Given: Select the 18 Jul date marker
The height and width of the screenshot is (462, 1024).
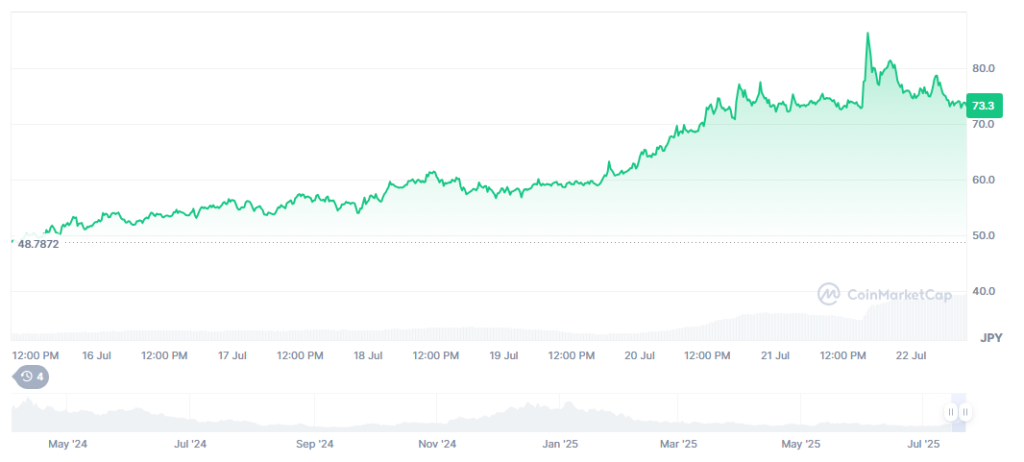Looking at the screenshot, I should click(x=368, y=355).
